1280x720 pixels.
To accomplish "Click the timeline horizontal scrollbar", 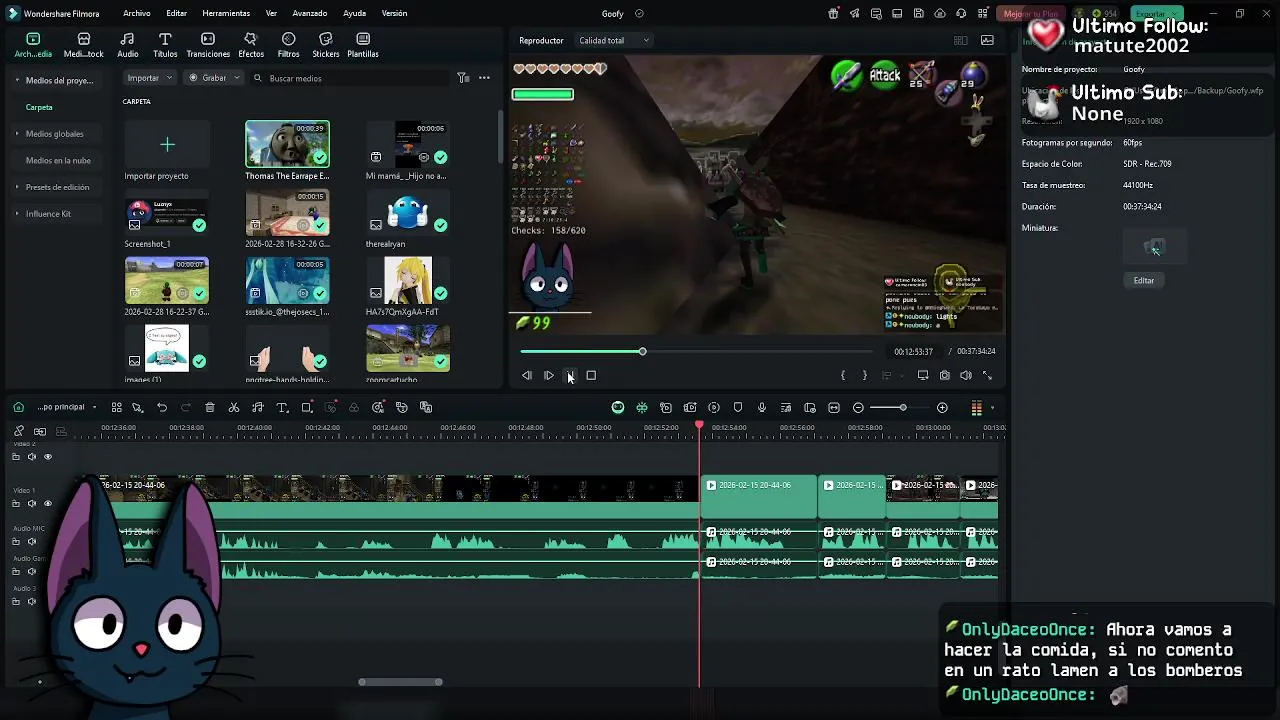I will tap(400, 682).
